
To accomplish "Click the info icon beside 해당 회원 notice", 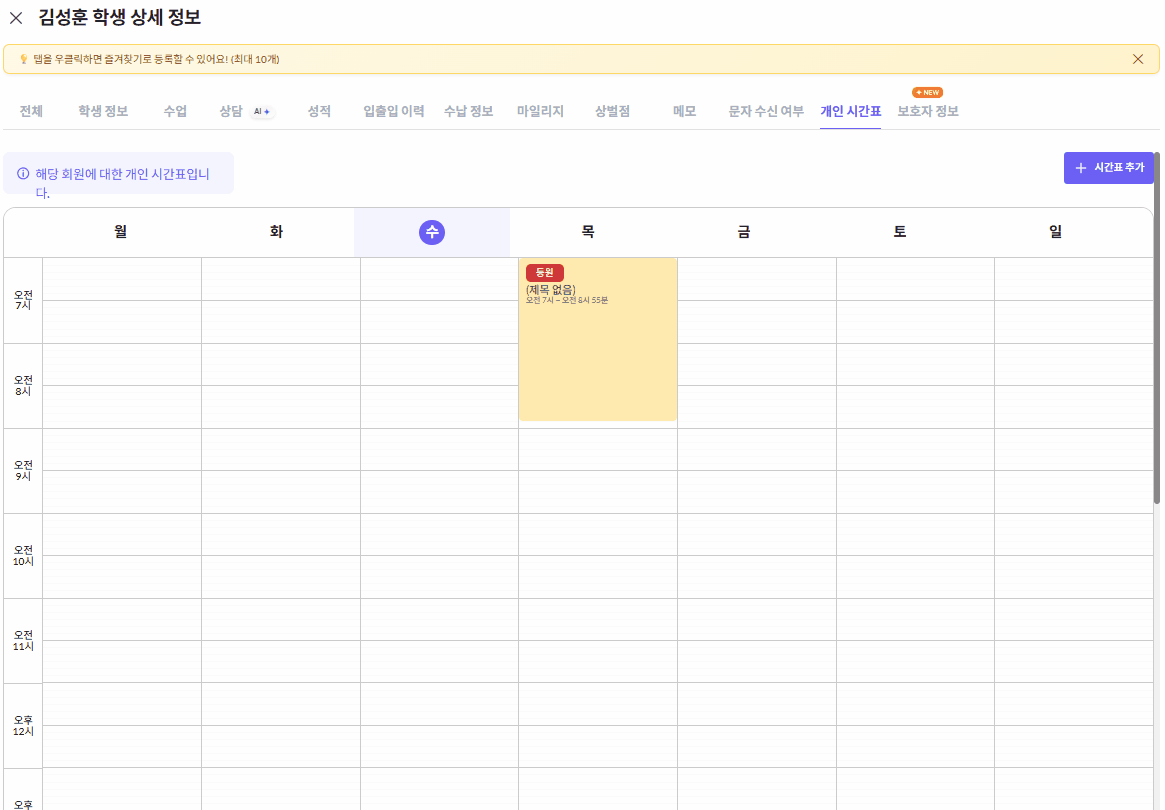I will tap(23, 174).
